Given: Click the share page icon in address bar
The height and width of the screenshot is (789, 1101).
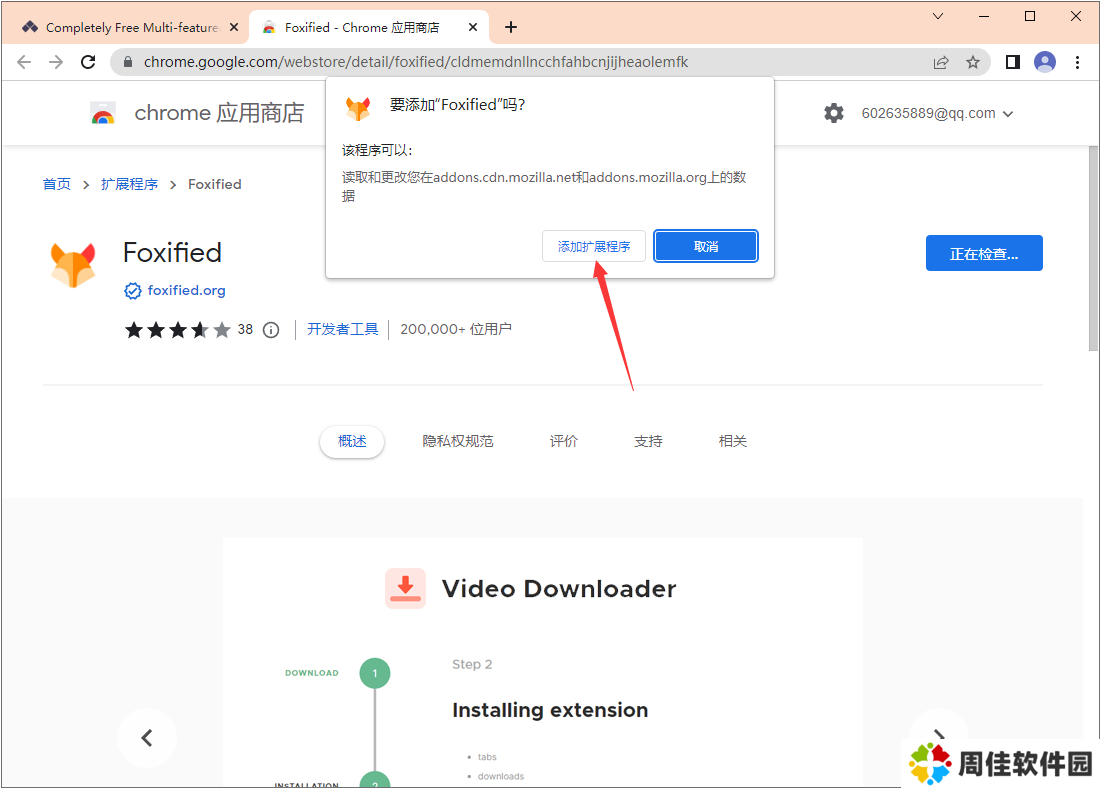Looking at the screenshot, I should tap(941, 62).
